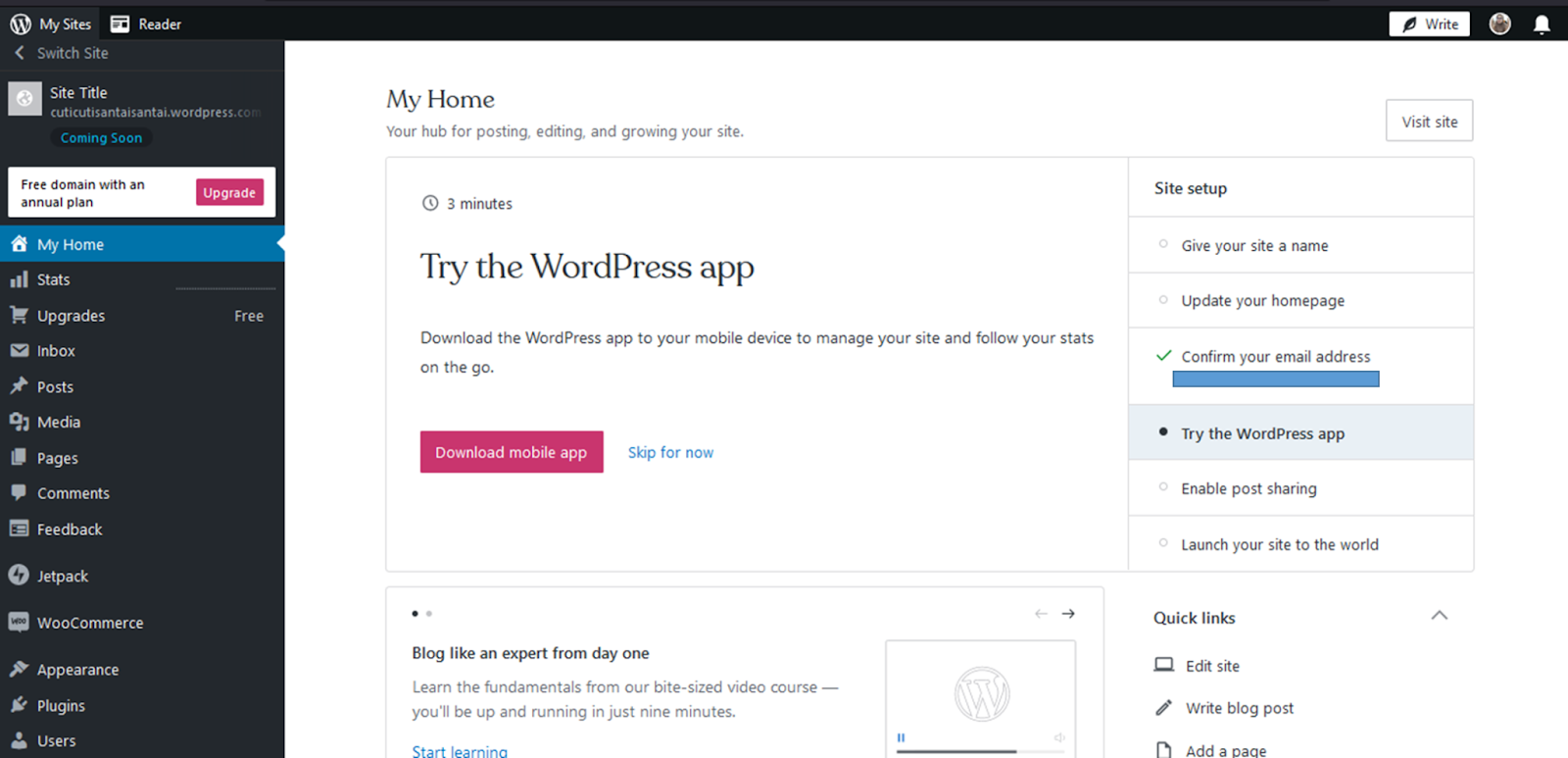Click the Media icon in sidebar
Viewport: 1568px width, 758px height.
(19, 422)
